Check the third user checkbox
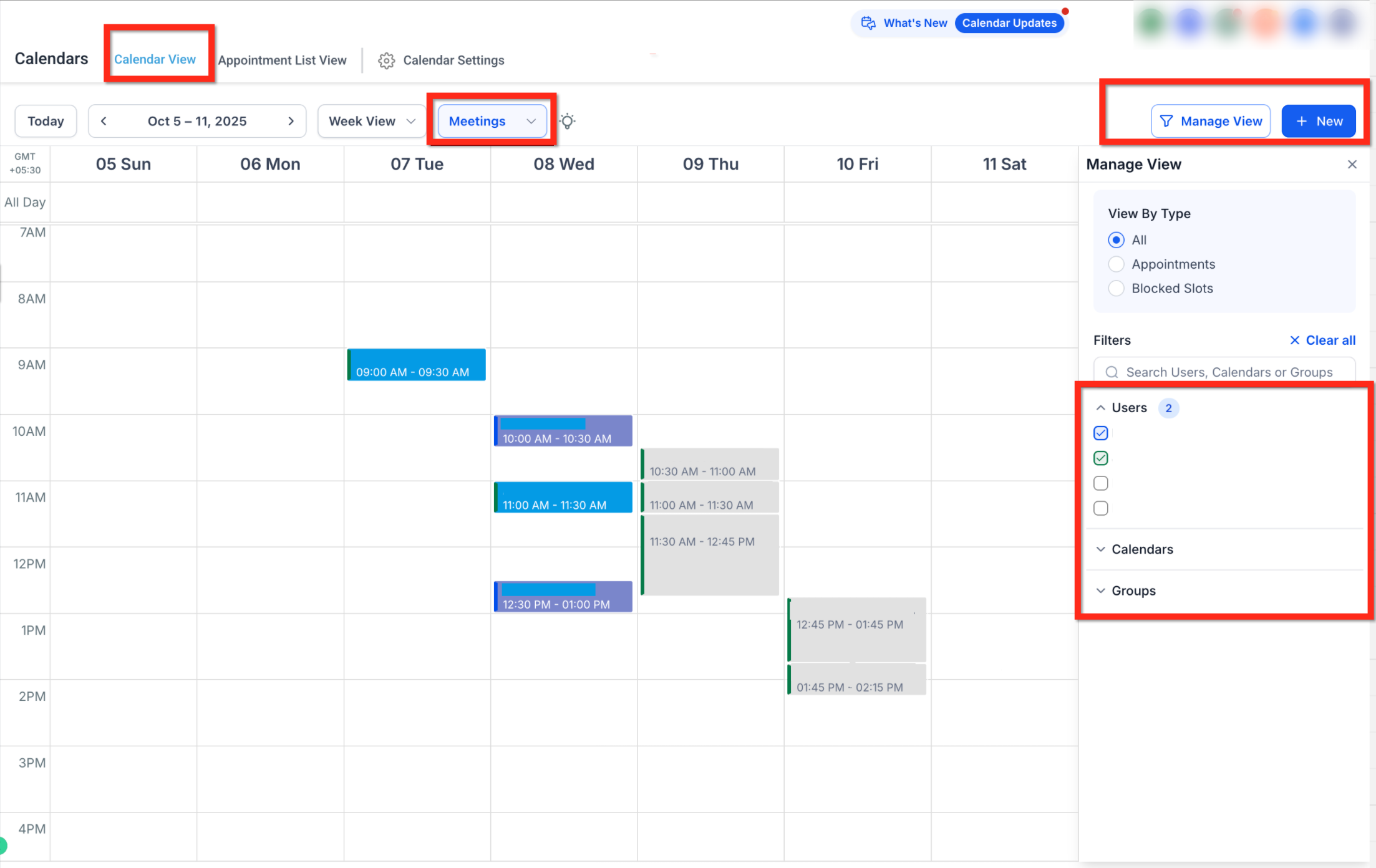 (1101, 483)
